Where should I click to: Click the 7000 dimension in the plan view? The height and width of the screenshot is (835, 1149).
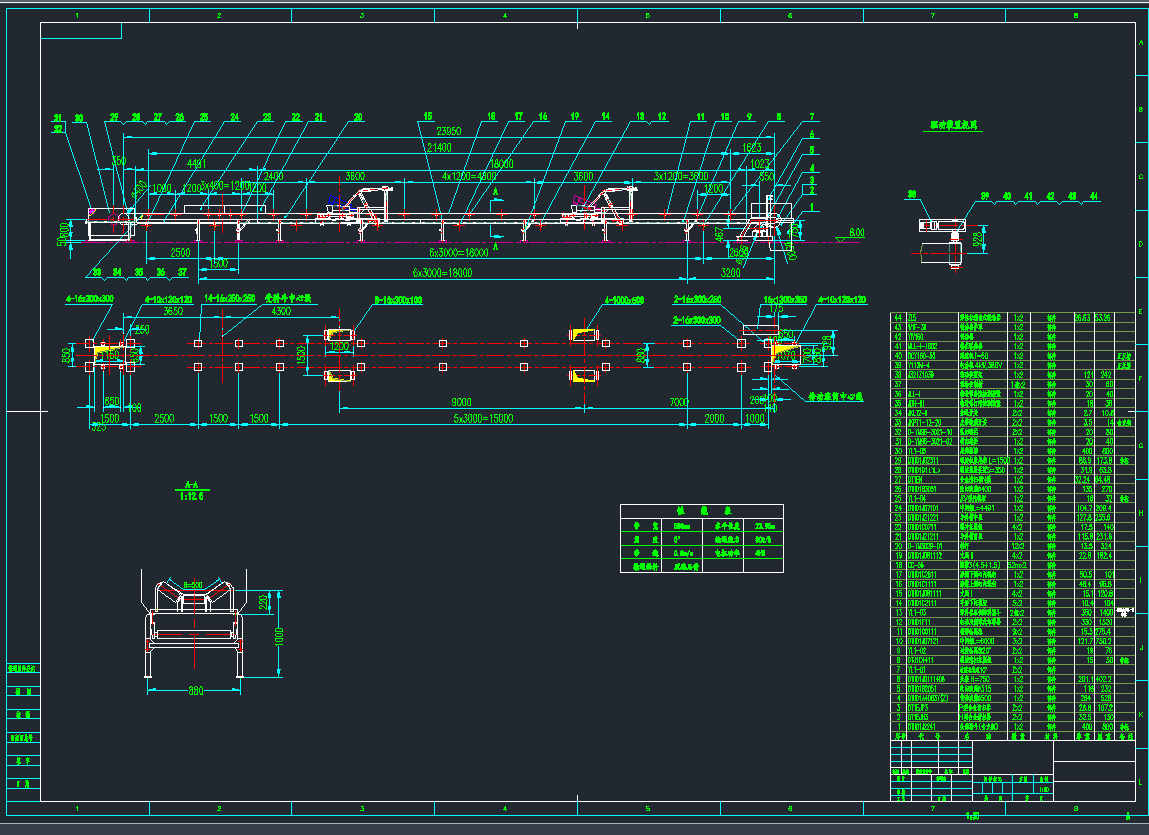(679, 402)
